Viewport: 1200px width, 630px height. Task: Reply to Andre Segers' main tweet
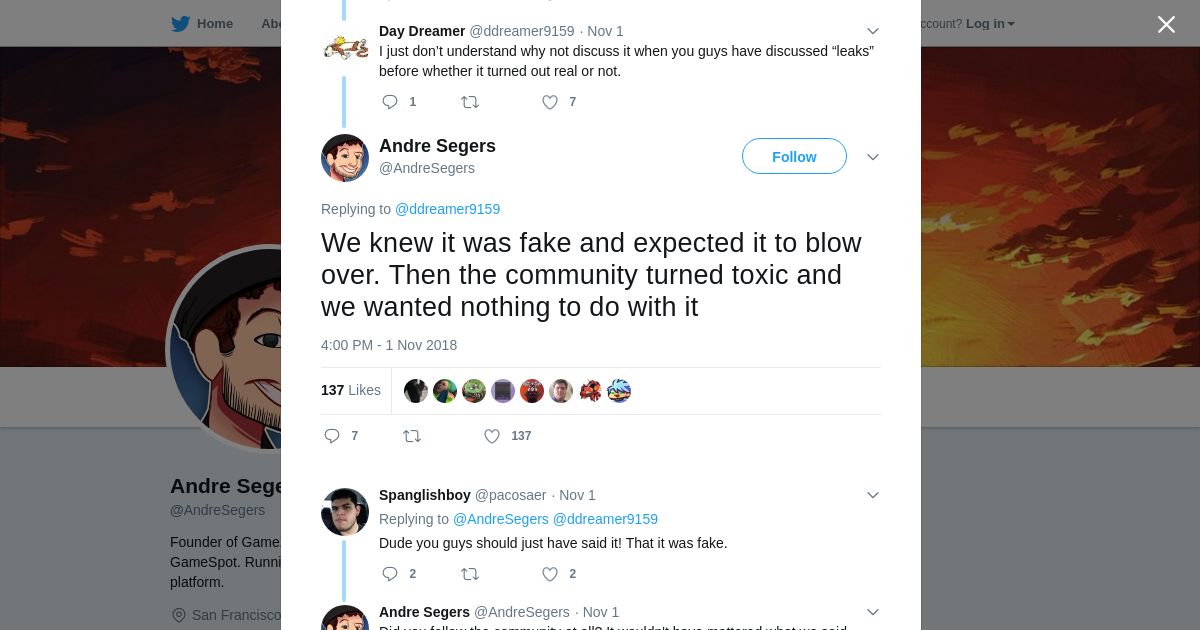pyautogui.click(x=332, y=436)
